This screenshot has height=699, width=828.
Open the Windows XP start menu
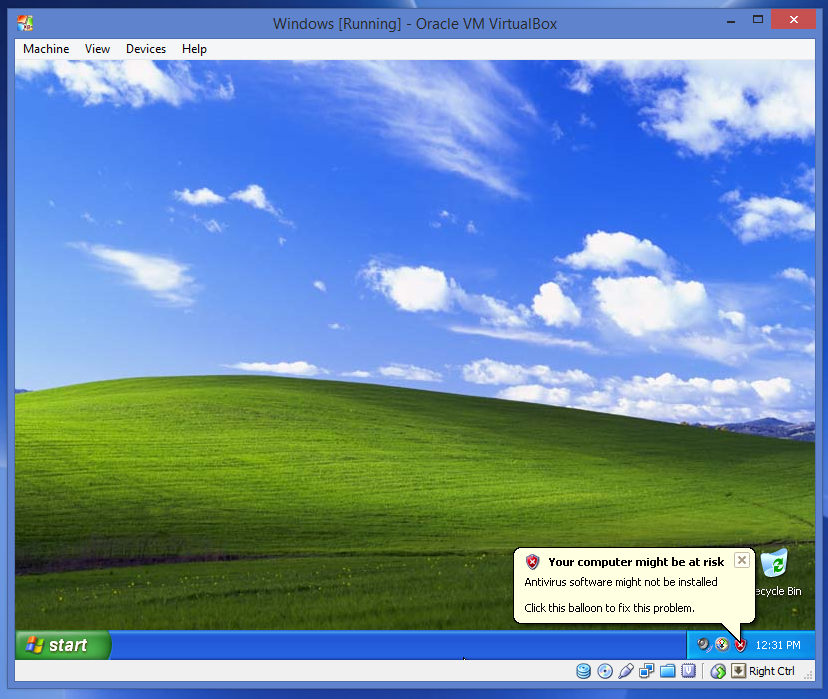coord(63,645)
